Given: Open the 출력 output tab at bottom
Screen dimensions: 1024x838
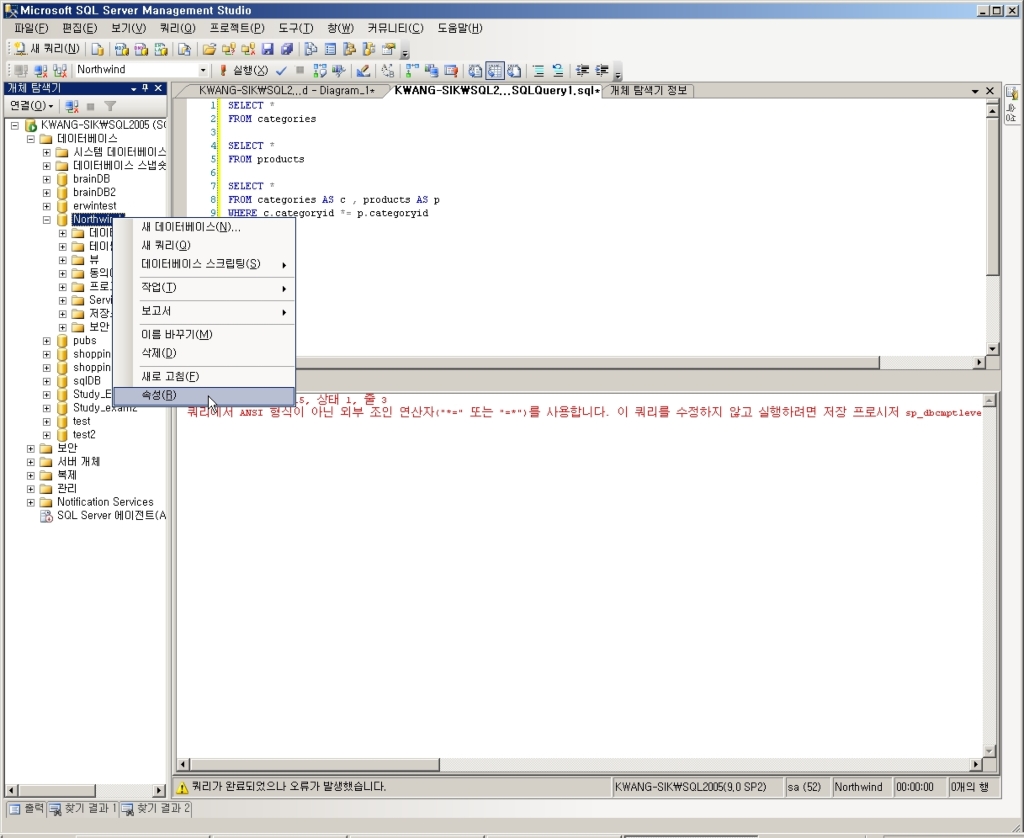Looking at the screenshot, I should tap(26, 809).
